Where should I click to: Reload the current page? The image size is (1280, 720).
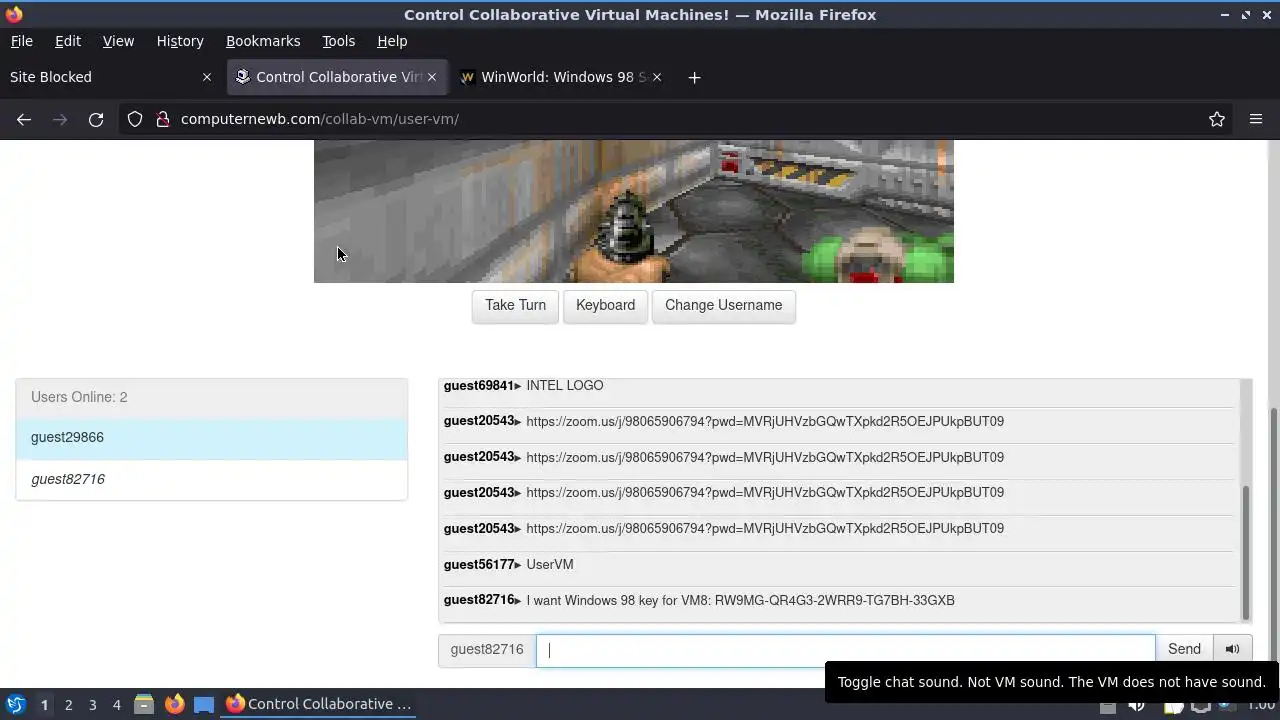(96, 119)
